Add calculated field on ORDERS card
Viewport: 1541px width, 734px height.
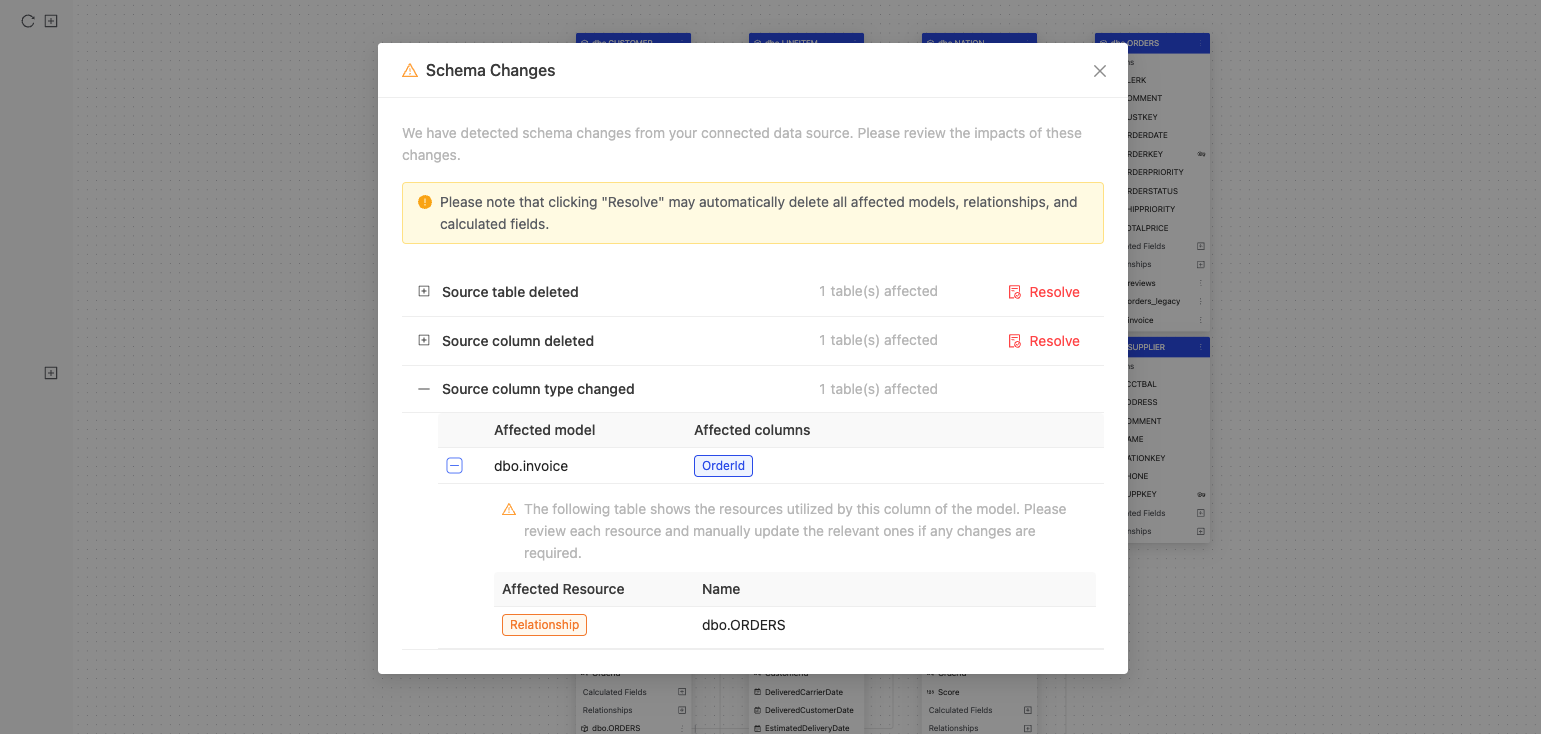click(1201, 246)
